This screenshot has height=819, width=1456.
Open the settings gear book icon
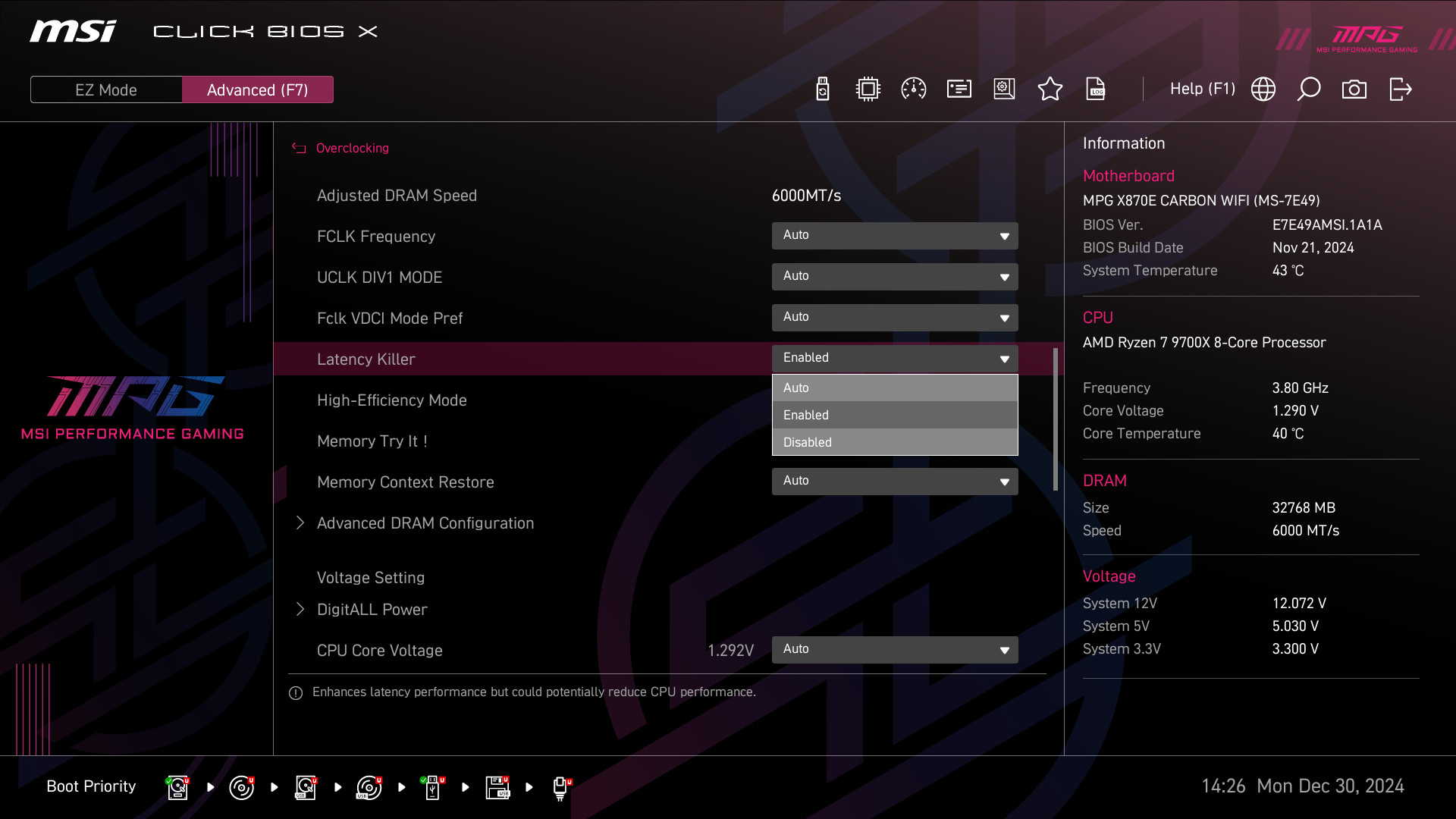click(1004, 89)
